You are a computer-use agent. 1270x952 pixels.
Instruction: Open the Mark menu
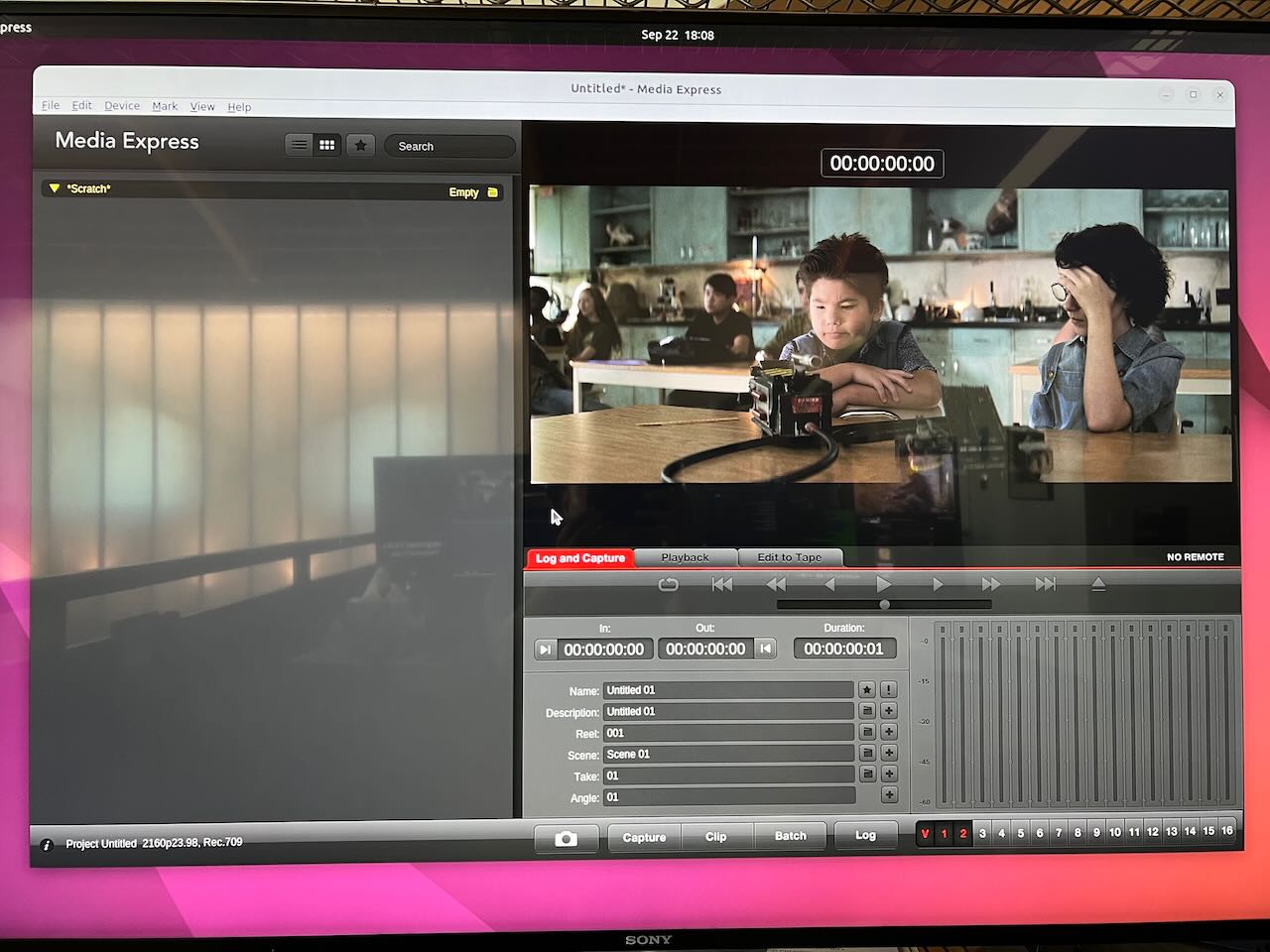point(165,106)
